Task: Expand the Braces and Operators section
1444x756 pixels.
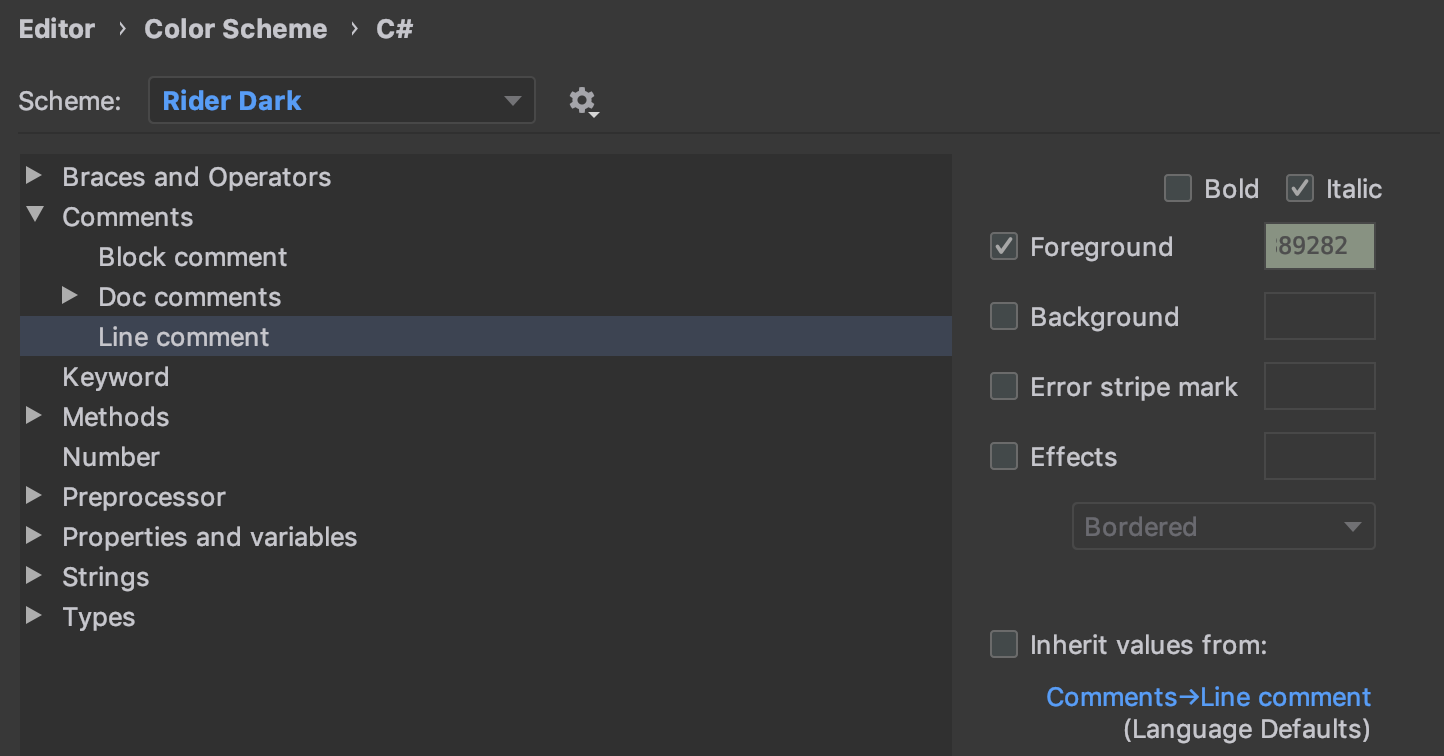Action: pyautogui.click(x=33, y=176)
